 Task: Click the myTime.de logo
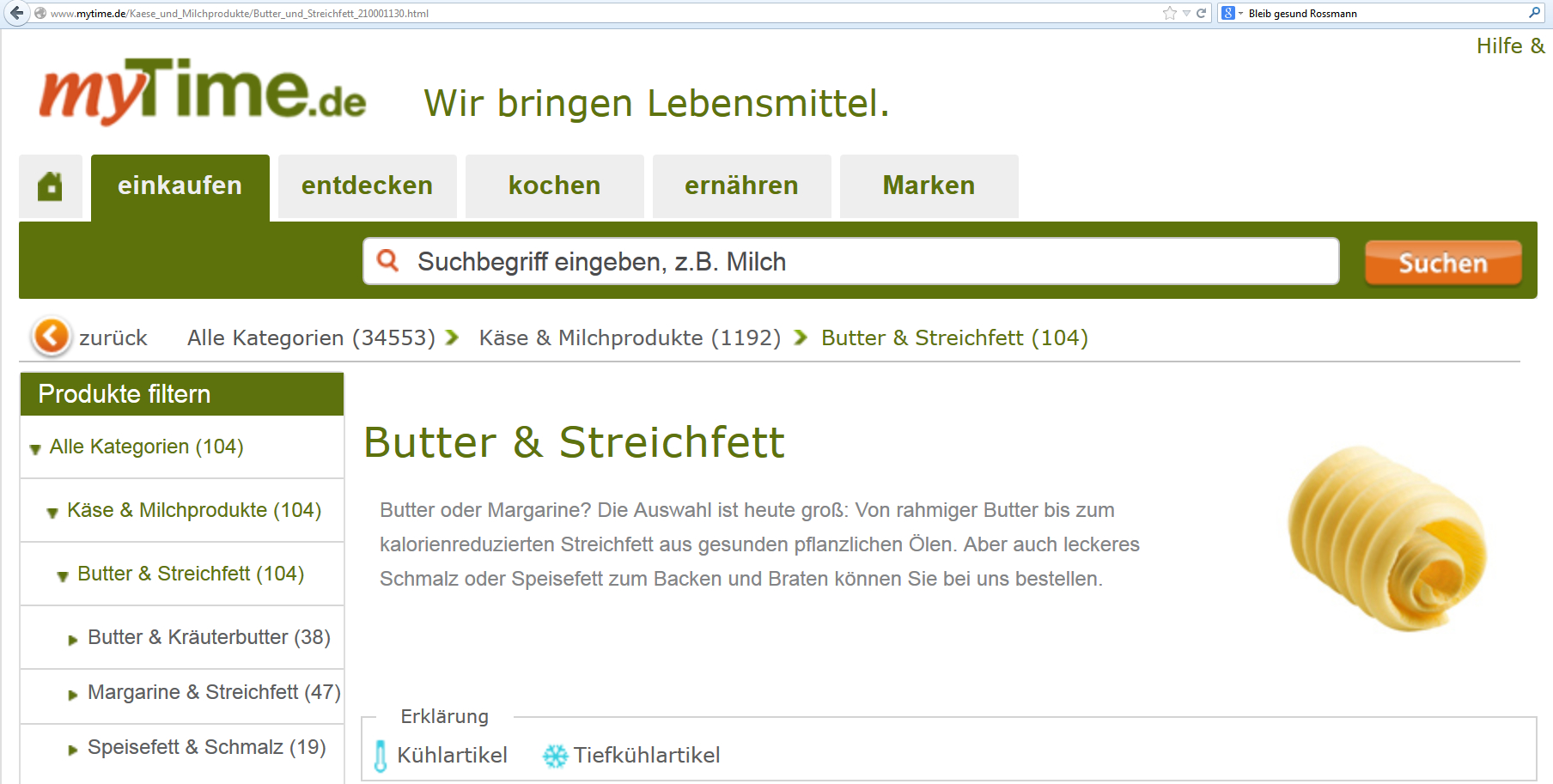click(203, 91)
